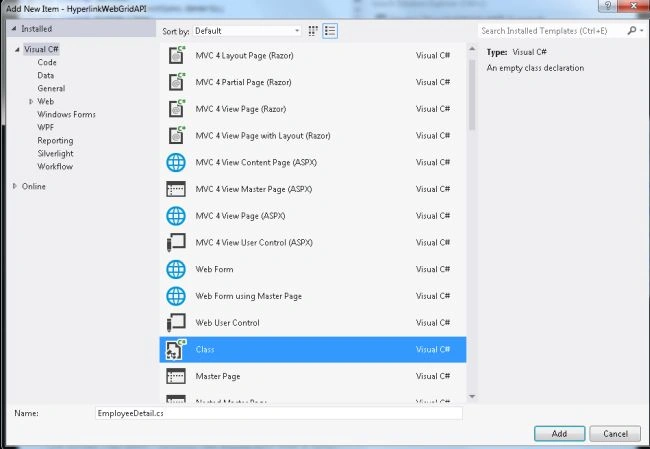
Task: Select the Visual C# node label
Action: tap(41, 49)
